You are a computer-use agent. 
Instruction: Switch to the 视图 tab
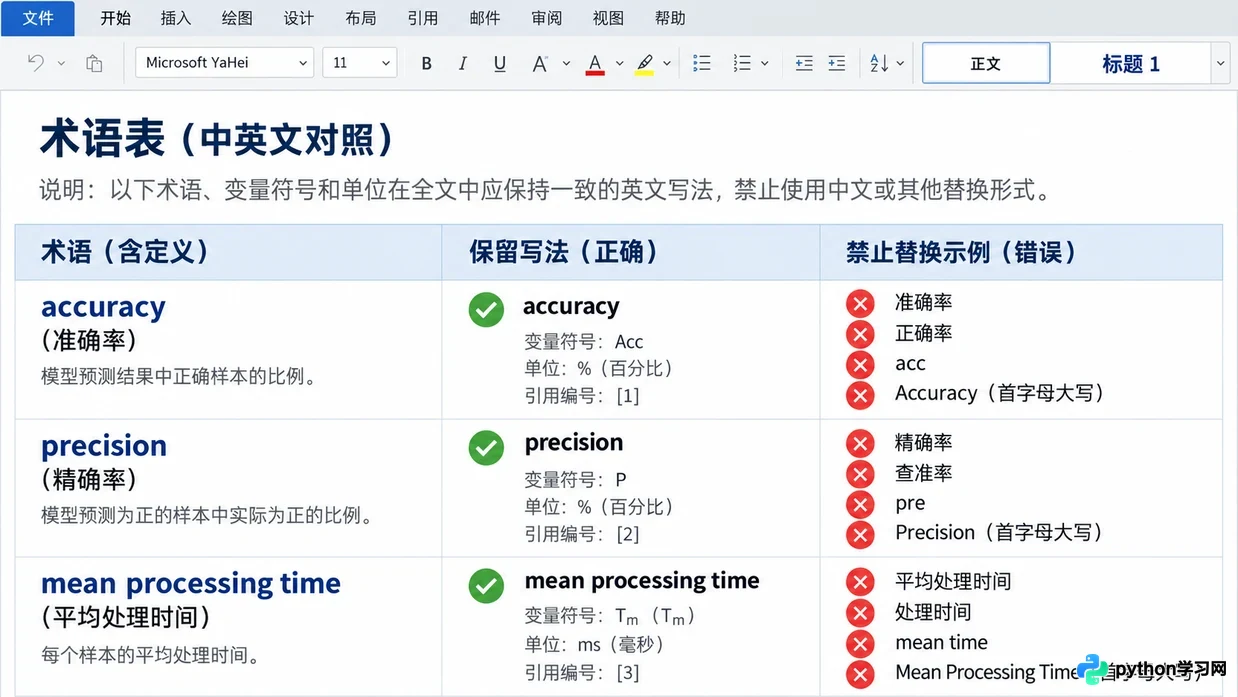pos(608,18)
